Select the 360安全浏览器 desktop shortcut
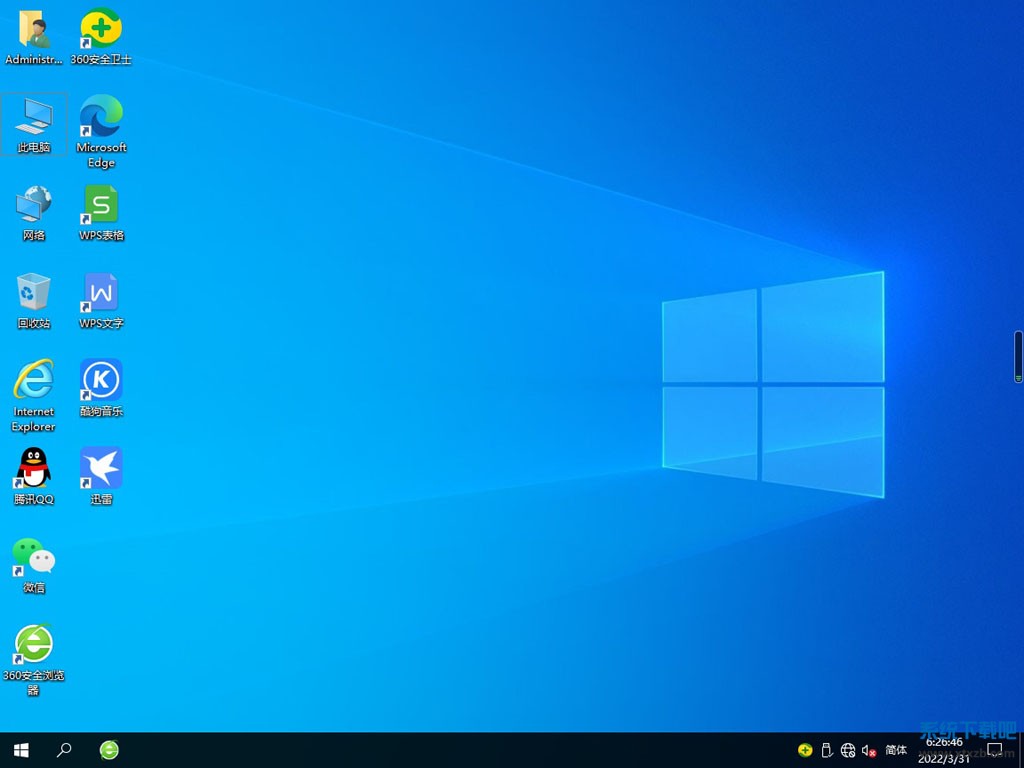 (34, 645)
